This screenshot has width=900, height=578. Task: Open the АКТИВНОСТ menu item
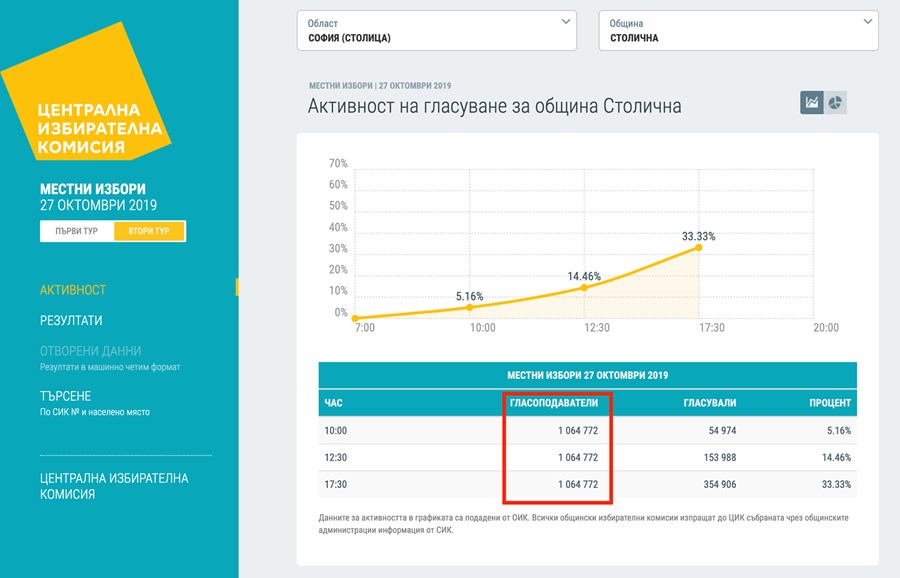click(x=73, y=290)
